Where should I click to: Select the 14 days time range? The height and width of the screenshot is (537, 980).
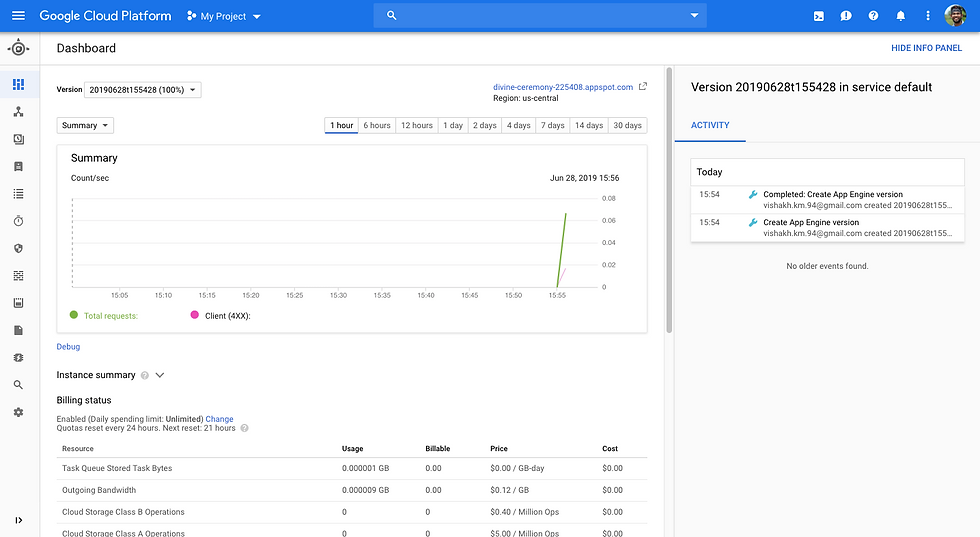[589, 126]
